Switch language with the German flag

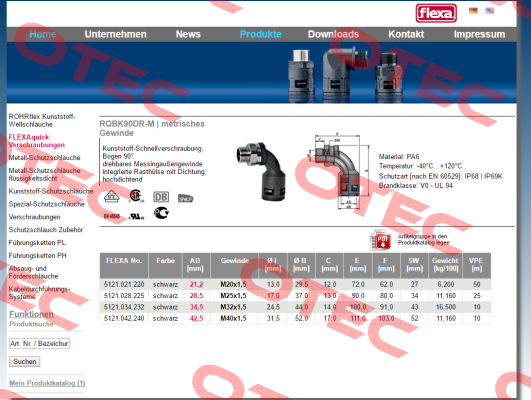(x=473, y=11)
